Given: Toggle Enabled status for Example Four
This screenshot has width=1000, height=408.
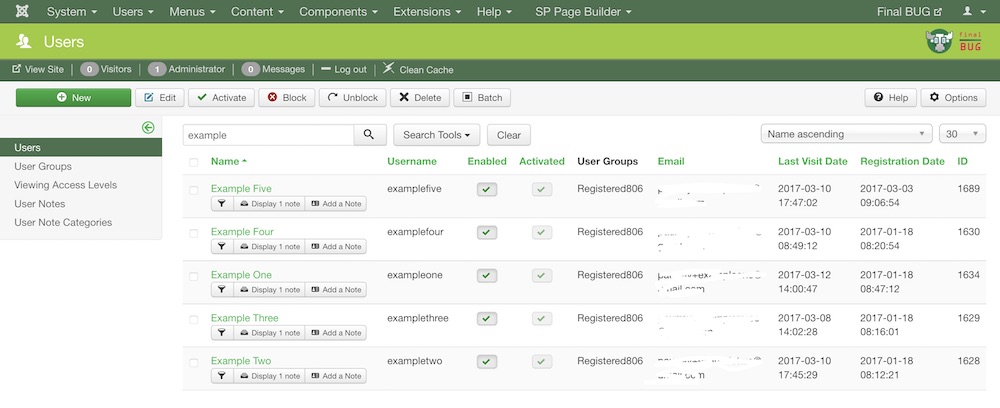Looking at the screenshot, I should 487,232.
